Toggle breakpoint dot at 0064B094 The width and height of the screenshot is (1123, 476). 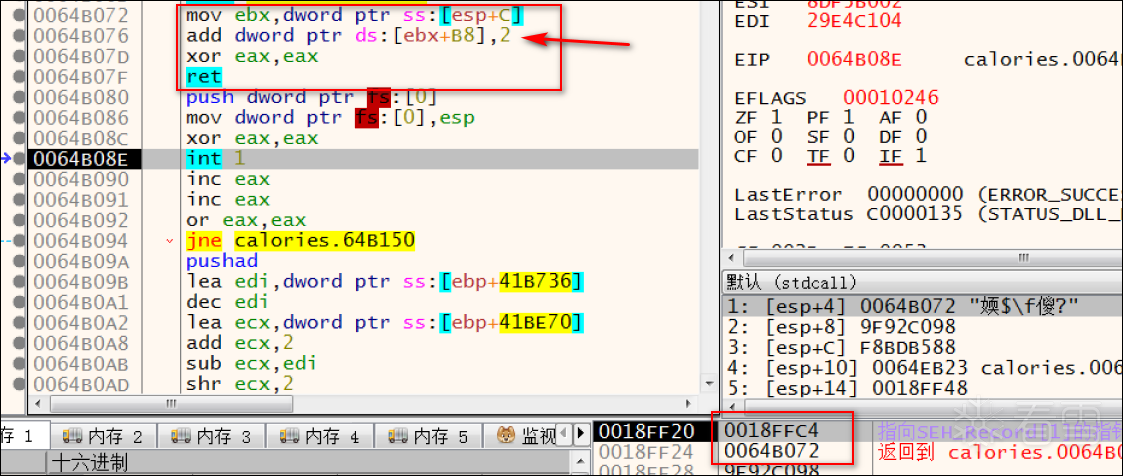(19, 241)
